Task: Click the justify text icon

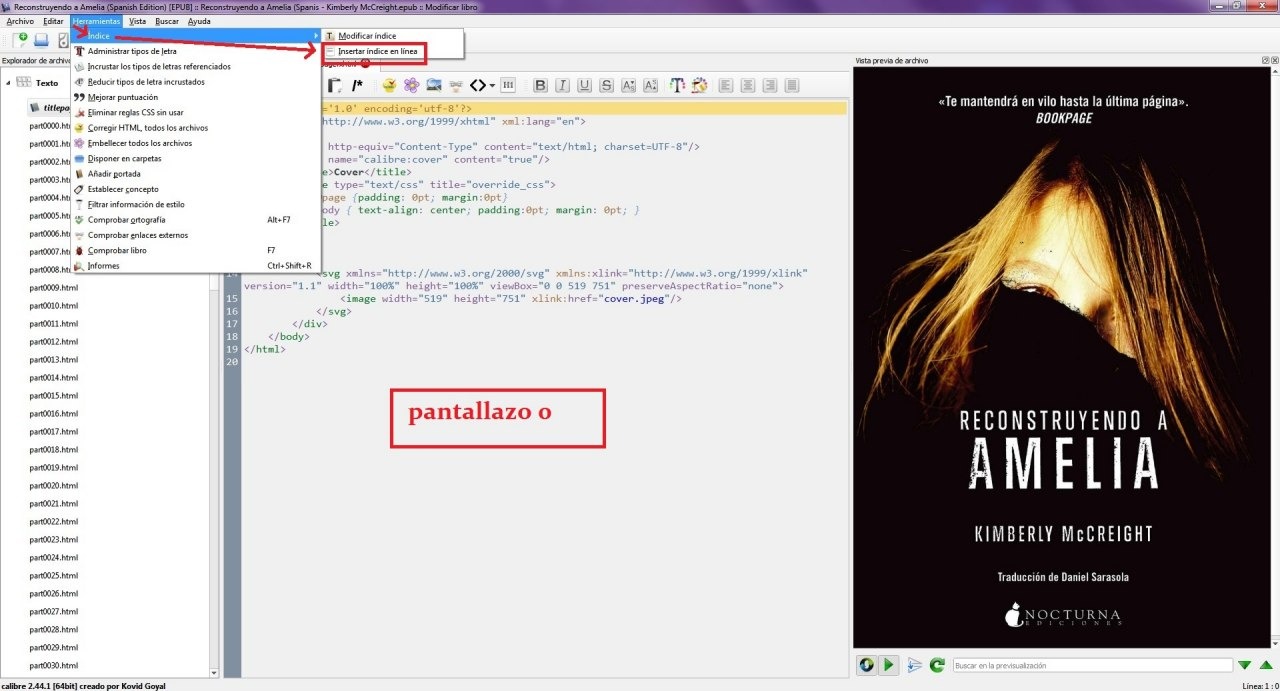Action: point(792,85)
